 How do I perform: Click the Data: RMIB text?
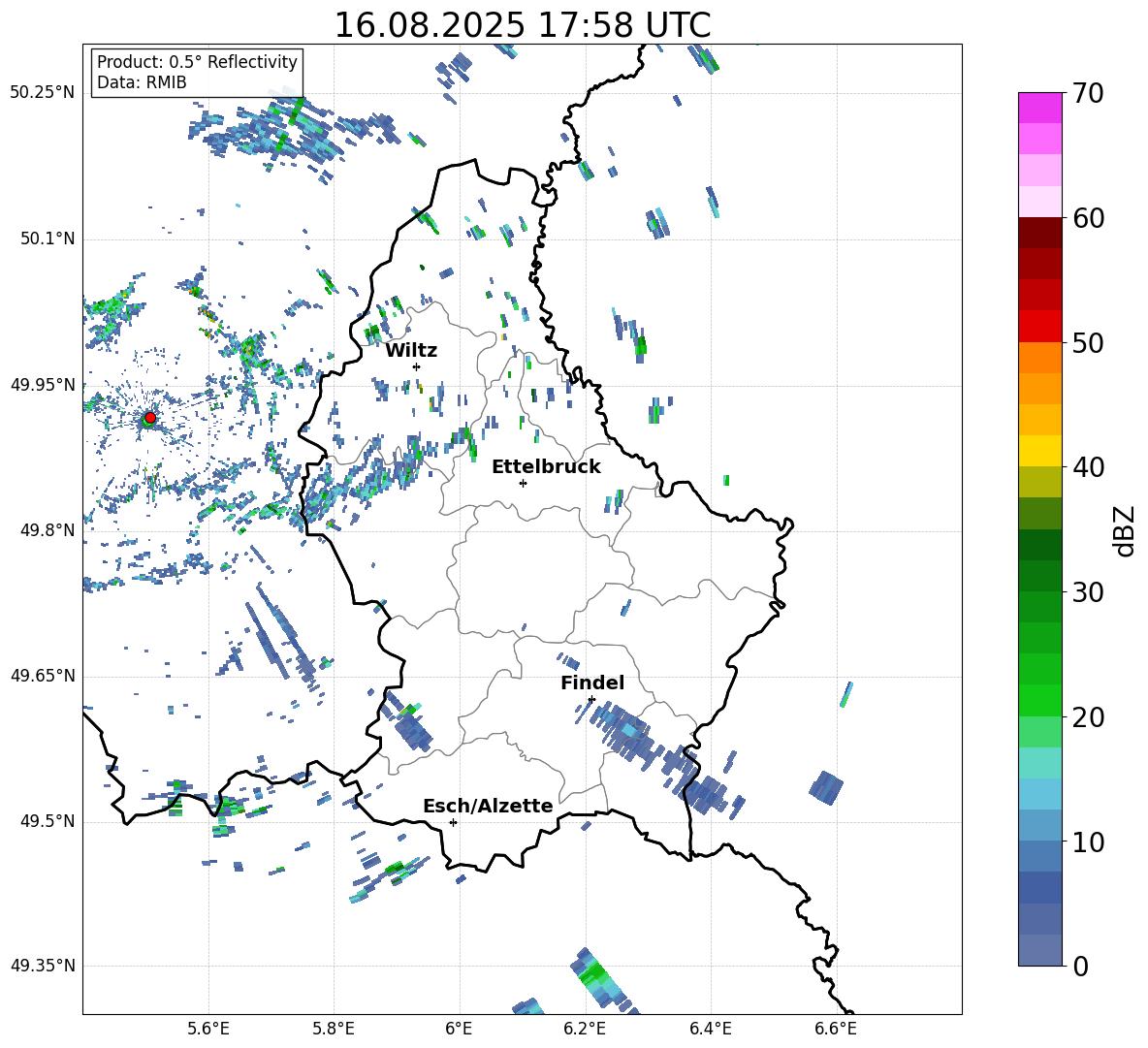click(x=142, y=82)
